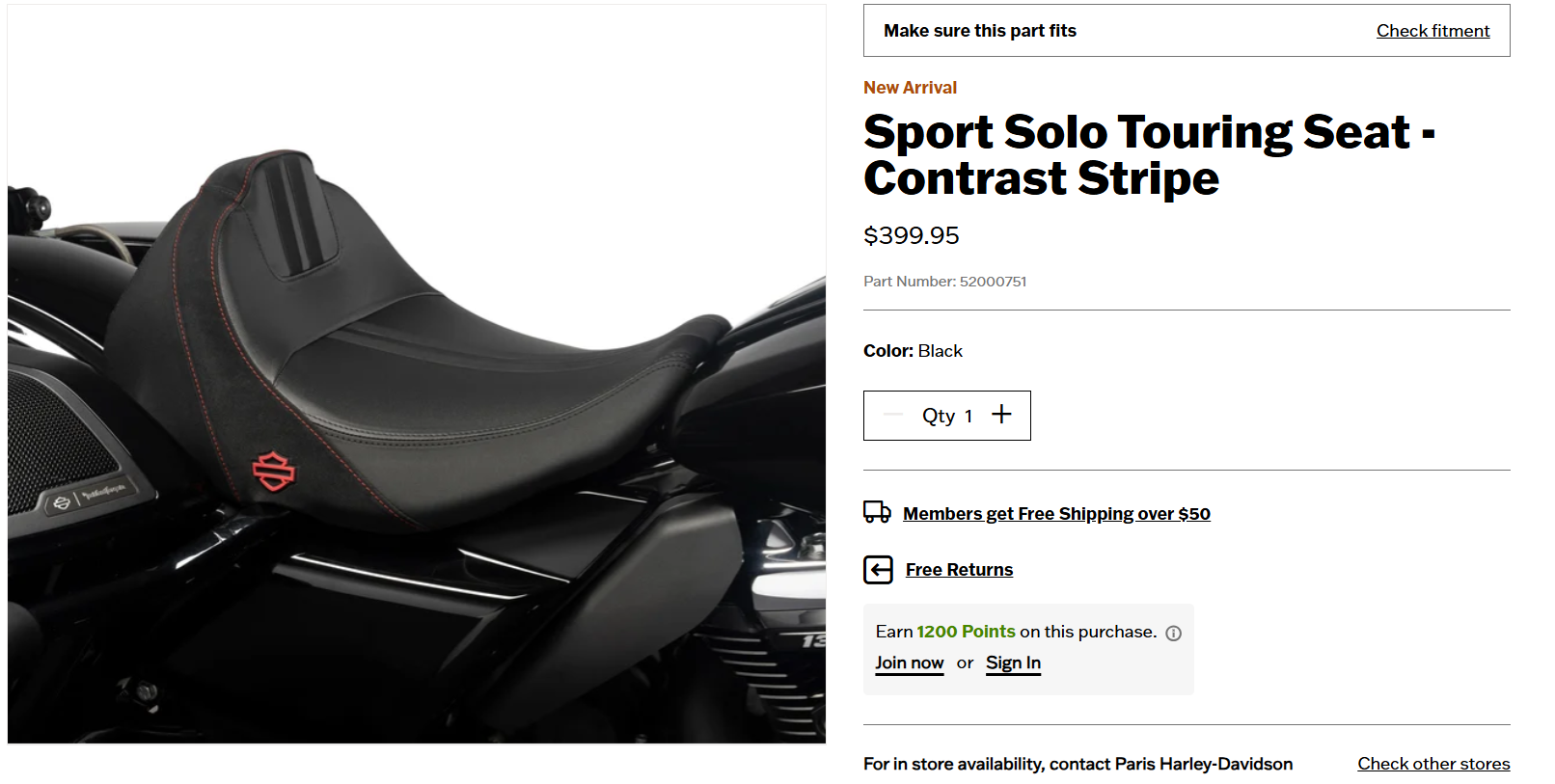Click Join now to become a member
Image resolution: width=1555 pixels, height=784 pixels.
909,662
